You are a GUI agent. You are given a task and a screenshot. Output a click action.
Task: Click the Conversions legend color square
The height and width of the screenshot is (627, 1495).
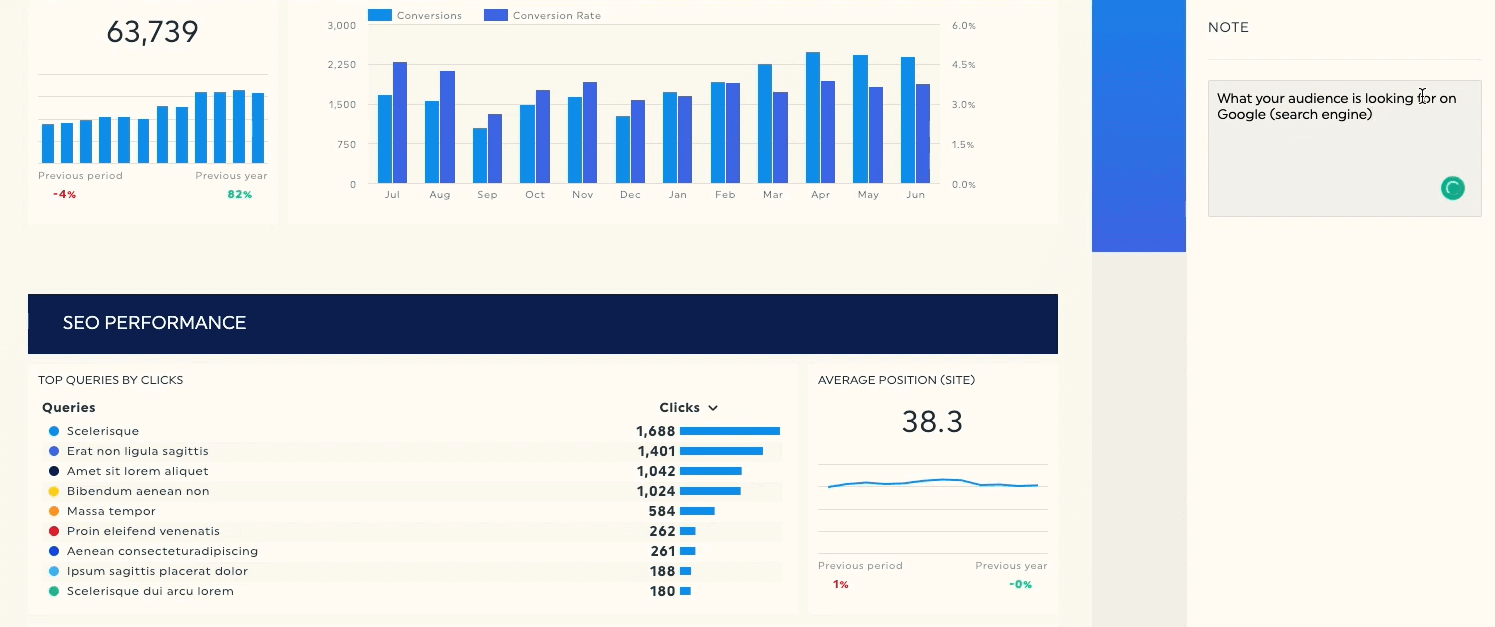[380, 15]
